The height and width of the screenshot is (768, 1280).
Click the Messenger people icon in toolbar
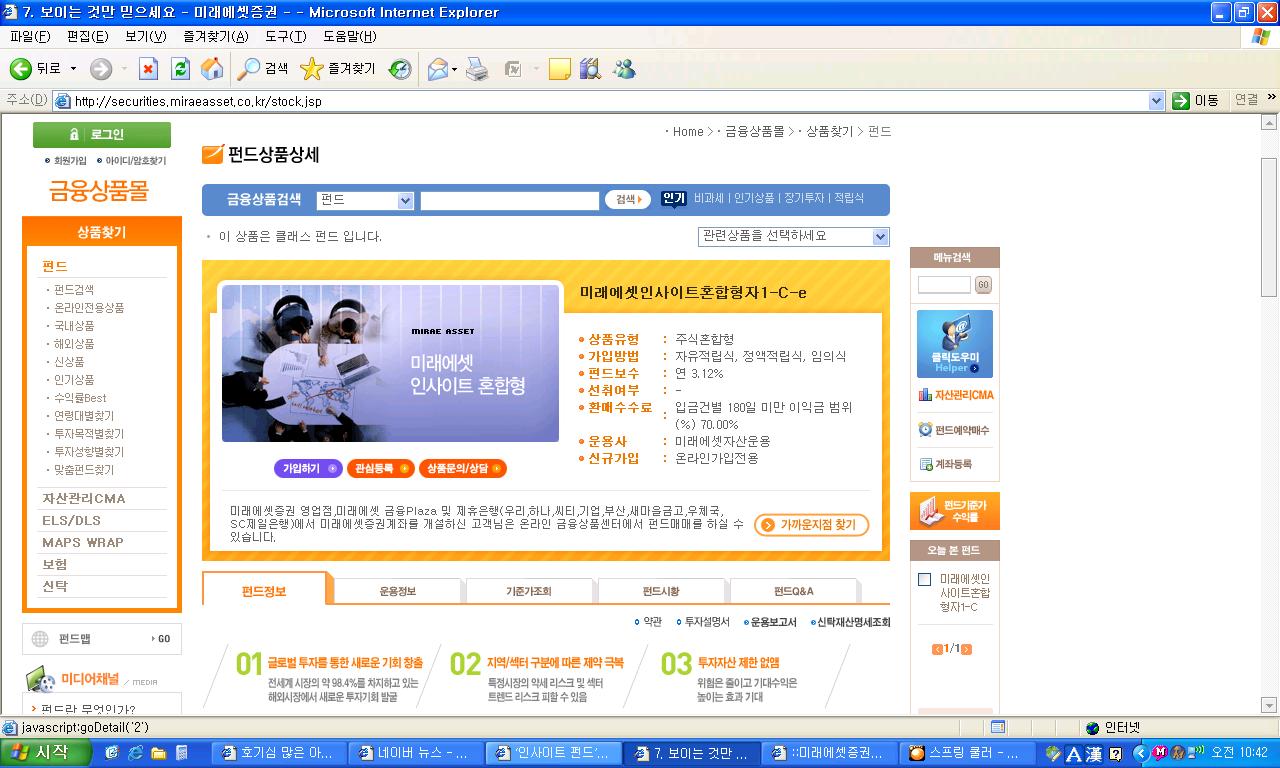(624, 69)
